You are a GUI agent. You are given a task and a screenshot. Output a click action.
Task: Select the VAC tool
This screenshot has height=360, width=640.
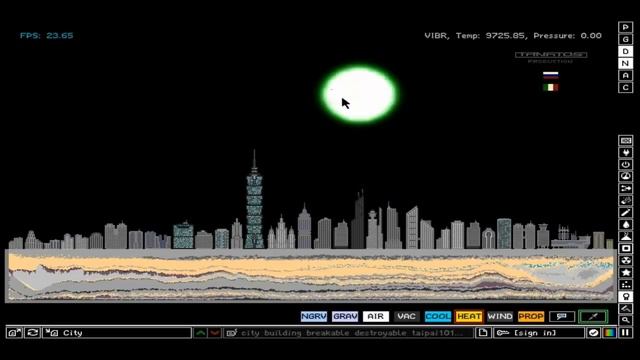[x=407, y=316]
